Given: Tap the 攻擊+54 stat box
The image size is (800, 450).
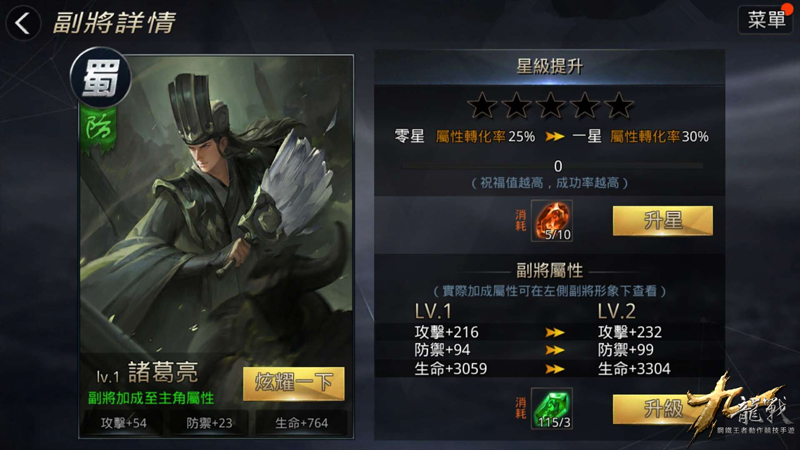Looking at the screenshot, I should pyautogui.click(x=123, y=423).
